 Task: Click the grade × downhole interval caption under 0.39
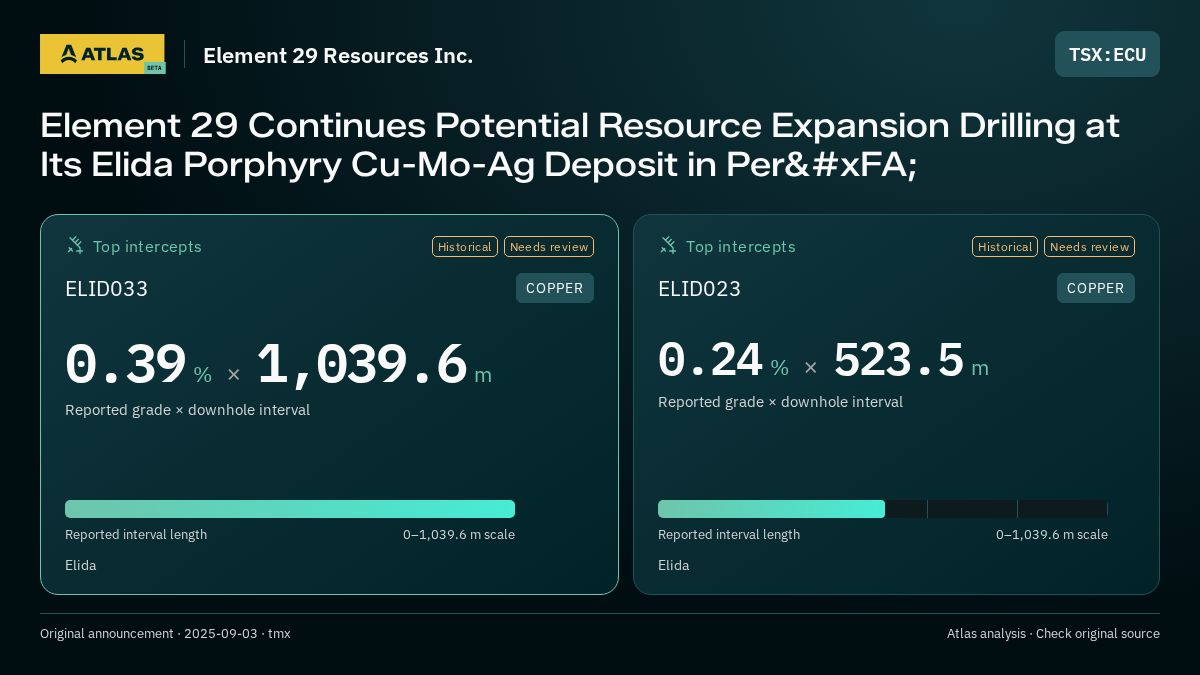coord(188,410)
